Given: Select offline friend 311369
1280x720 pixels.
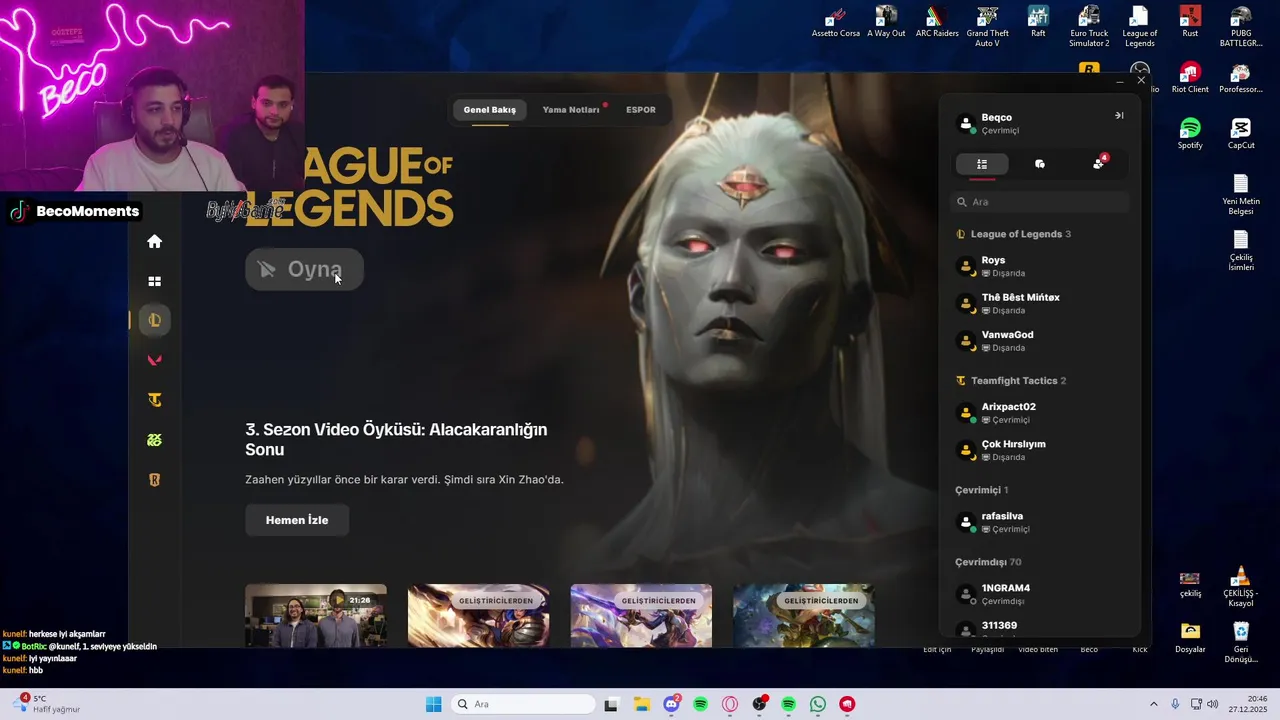Looking at the screenshot, I should click(x=1040, y=629).
